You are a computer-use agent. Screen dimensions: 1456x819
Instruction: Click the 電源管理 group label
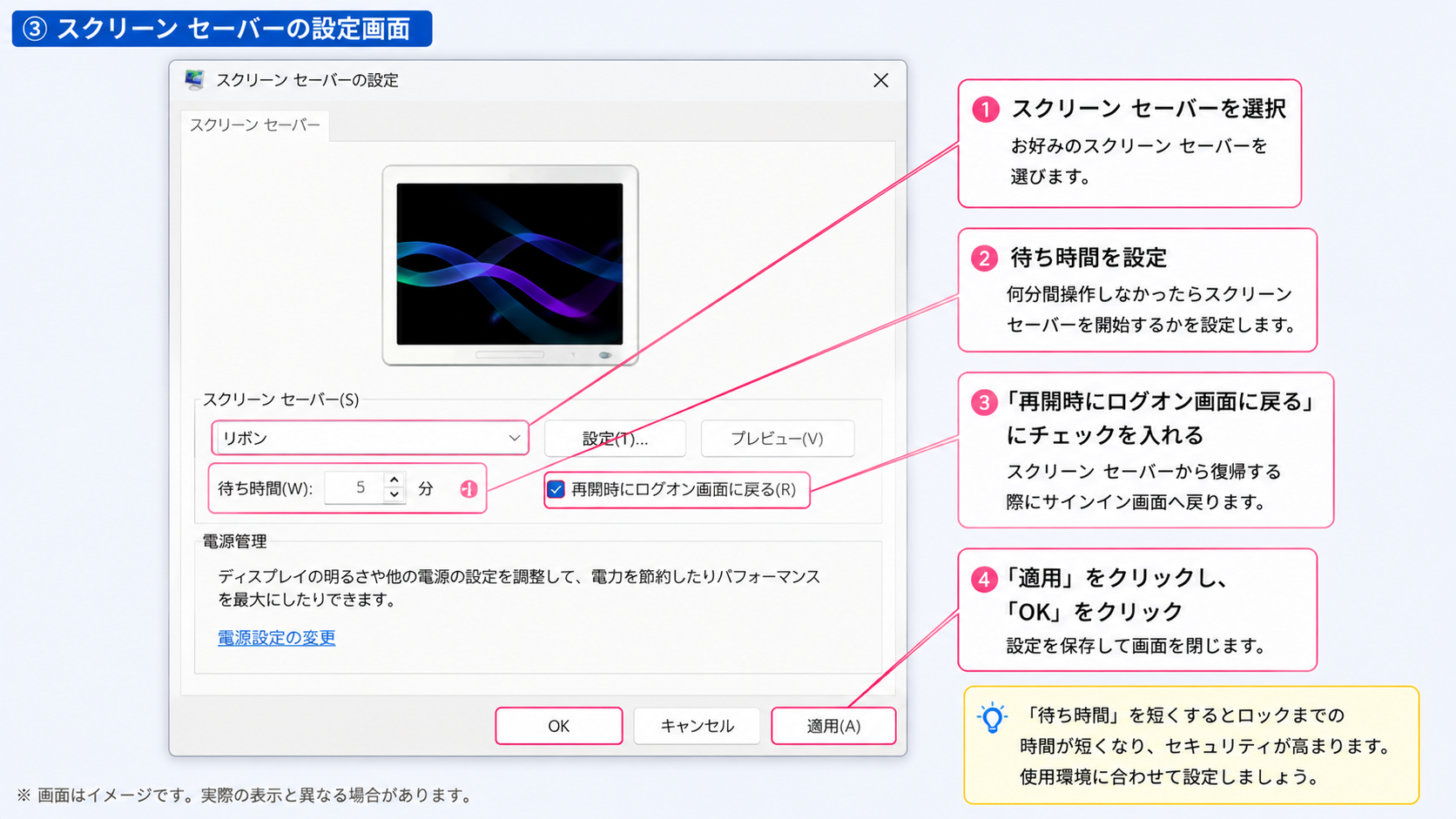[234, 541]
